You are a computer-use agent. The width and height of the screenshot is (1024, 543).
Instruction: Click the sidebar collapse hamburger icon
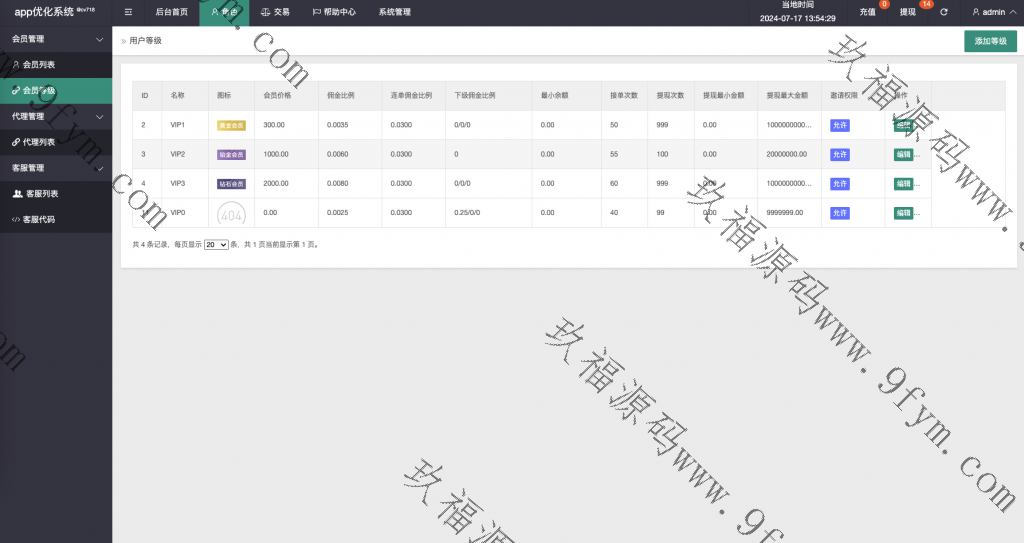coord(128,13)
